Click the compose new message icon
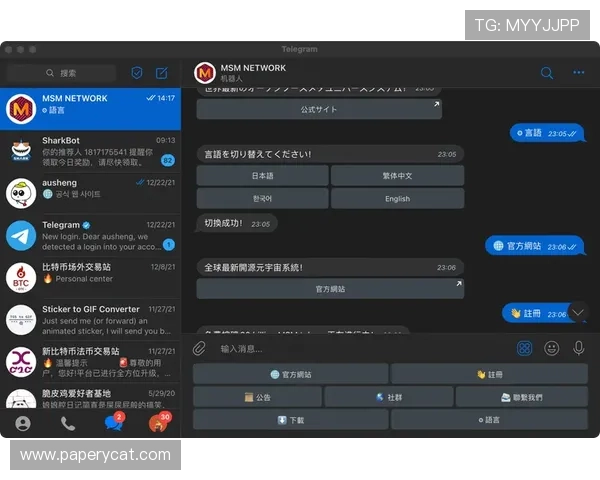Screen dimensions: 600x480 pyautogui.click(x=161, y=73)
